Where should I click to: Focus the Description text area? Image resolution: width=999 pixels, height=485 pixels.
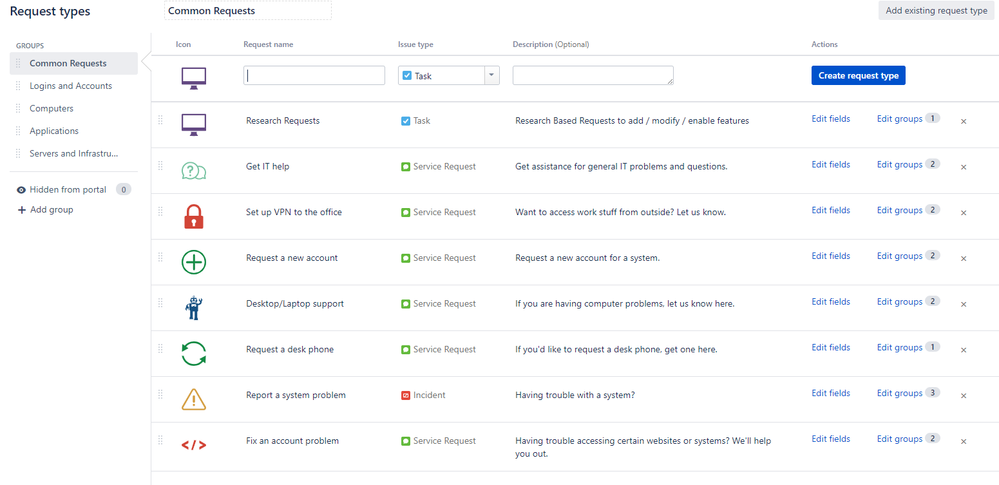593,75
